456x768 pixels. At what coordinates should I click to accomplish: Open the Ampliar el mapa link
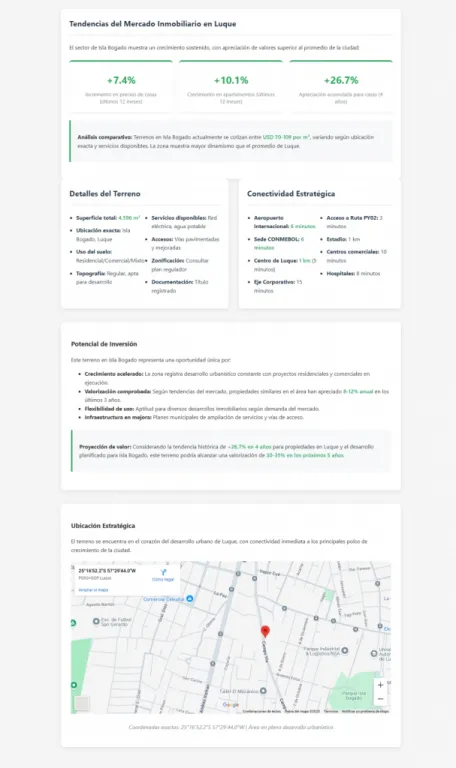[x=94, y=590]
